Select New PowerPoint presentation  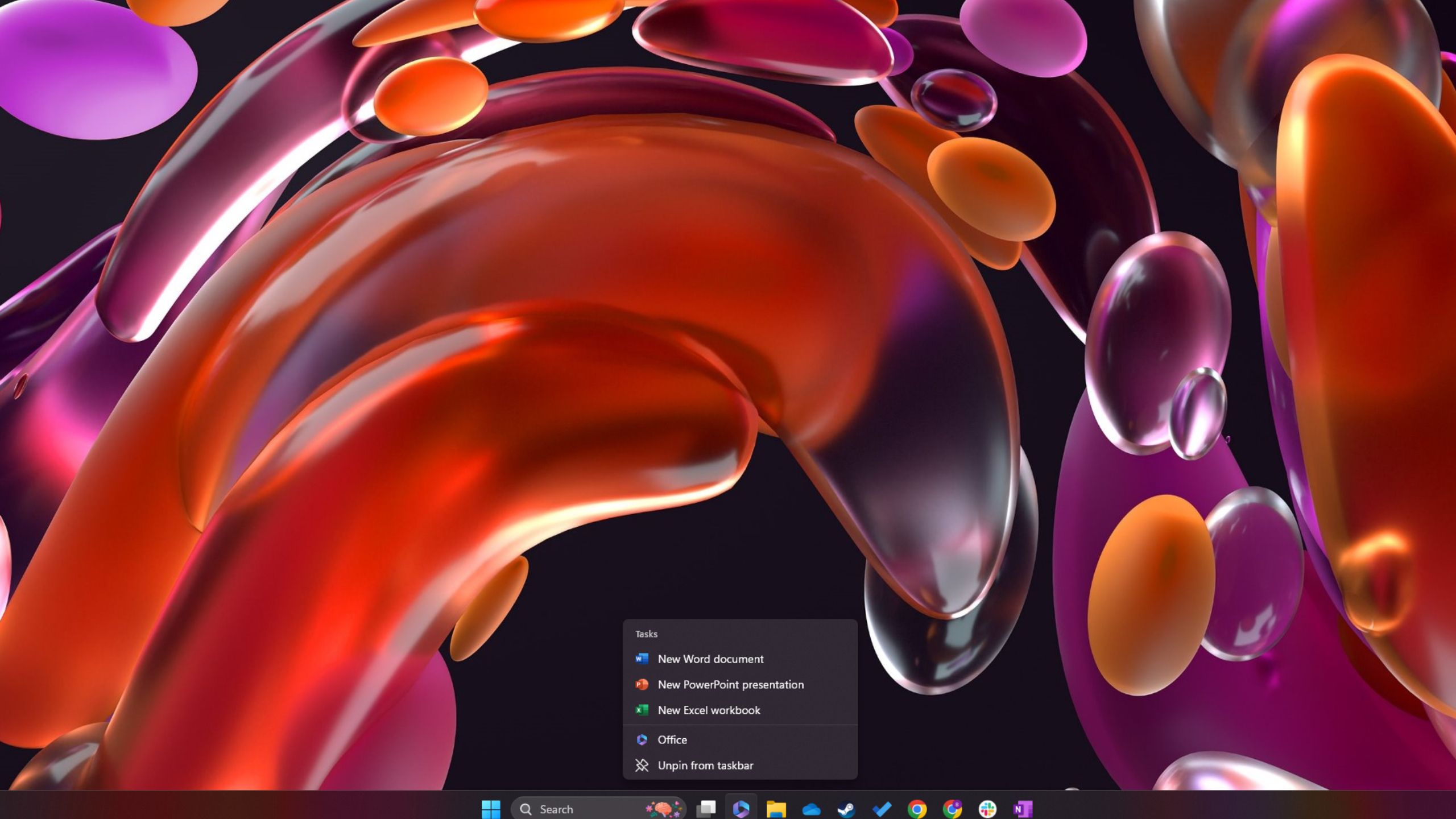tap(730, 684)
